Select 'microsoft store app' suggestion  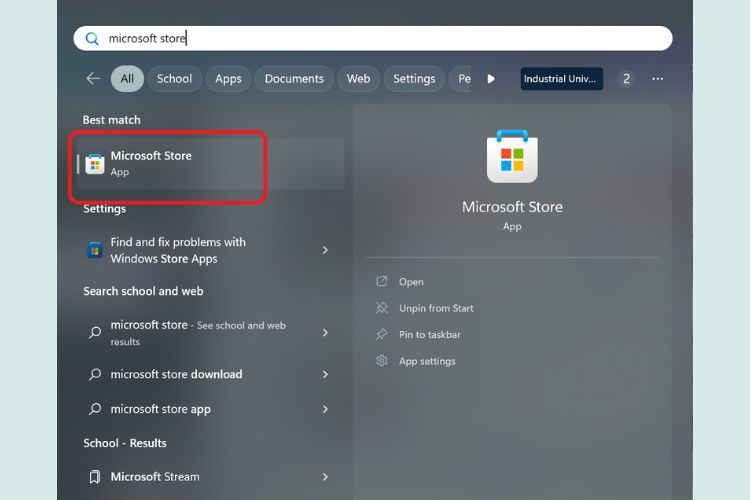tap(210, 409)
